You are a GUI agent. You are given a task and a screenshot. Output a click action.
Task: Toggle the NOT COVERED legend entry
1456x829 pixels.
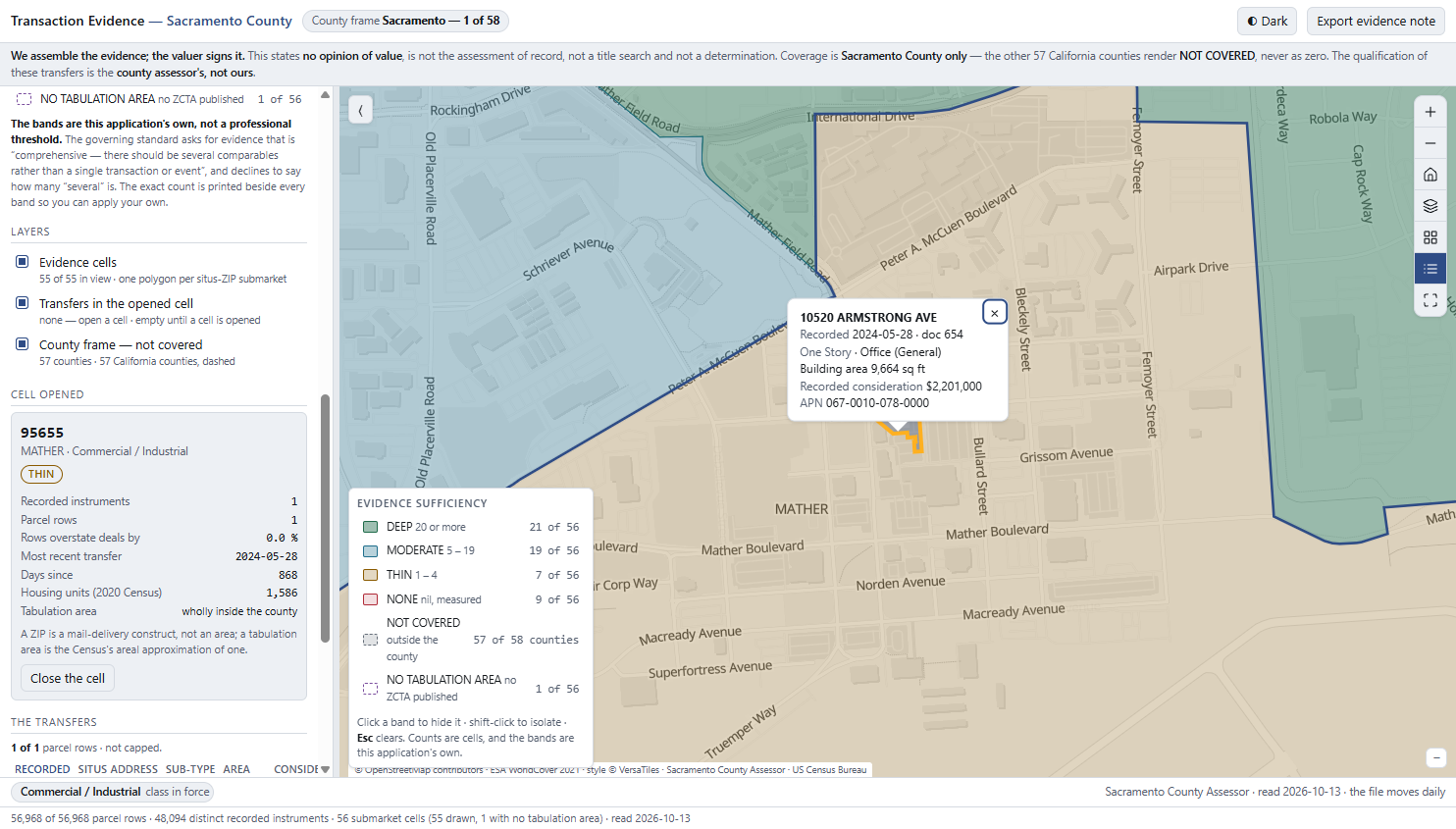pos(471,640)
